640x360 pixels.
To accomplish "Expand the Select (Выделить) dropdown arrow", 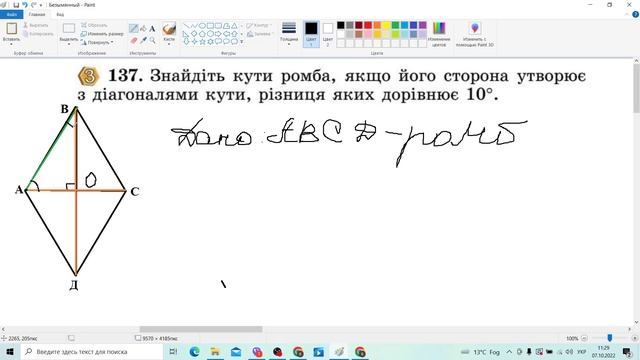I will click(x=69, y=44).
